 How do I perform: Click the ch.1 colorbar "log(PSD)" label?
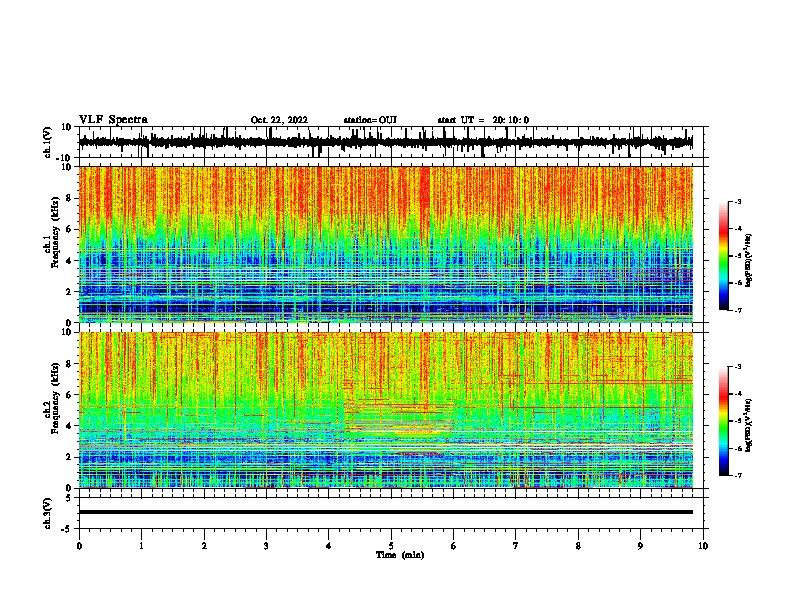click(x=749, y=260)
